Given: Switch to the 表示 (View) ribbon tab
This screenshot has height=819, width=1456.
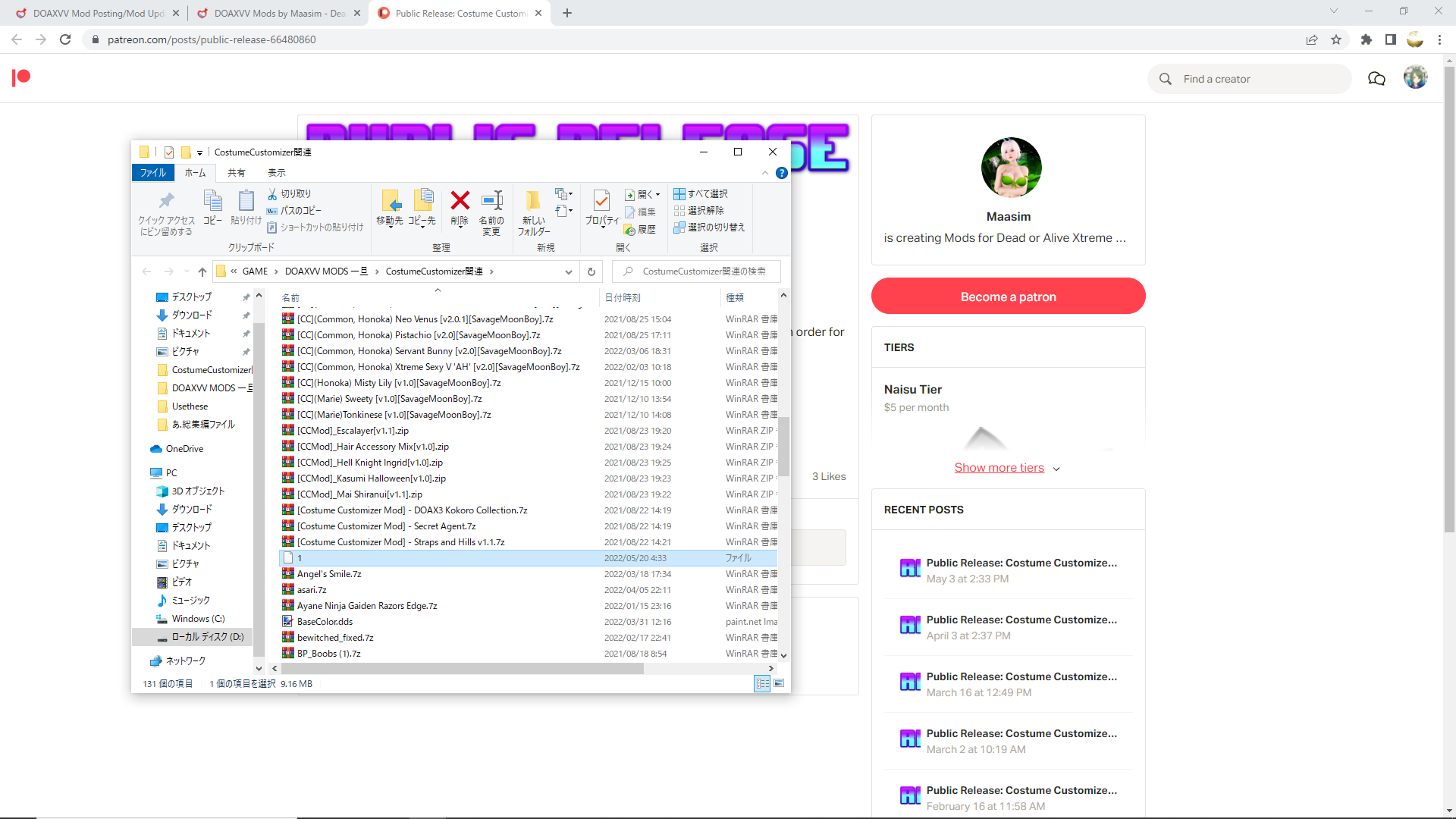Looking at the screenshot, I should 277,173.
